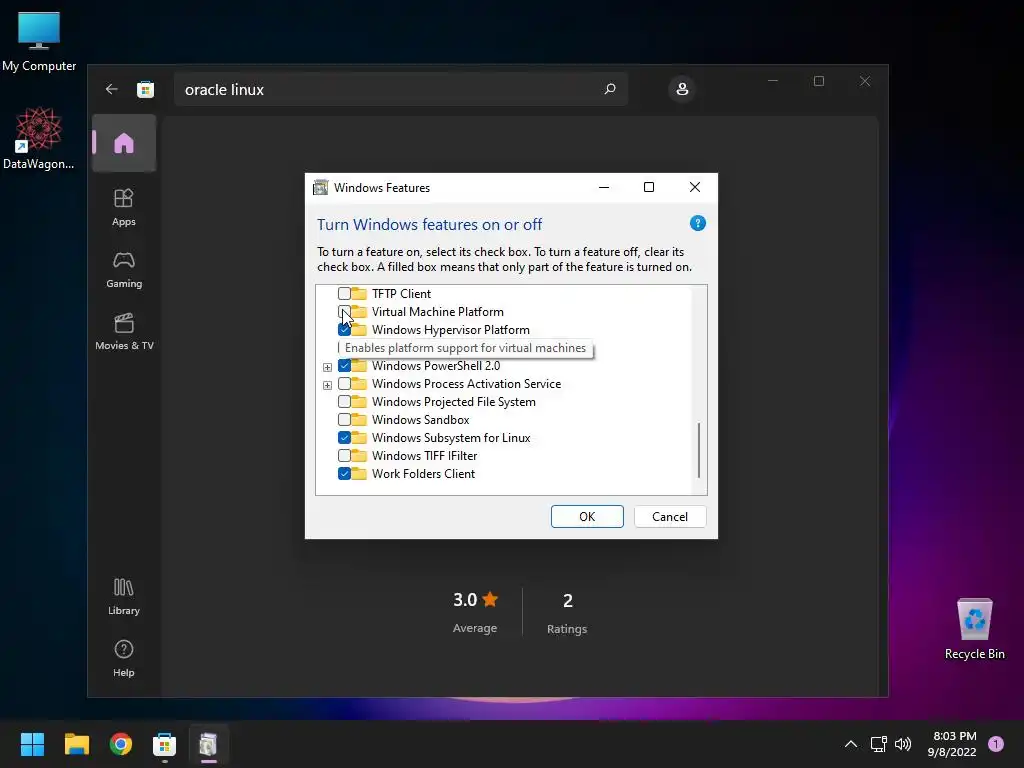
Task: Open Library in Store sidebar
Action: click(x=123, y=596)
